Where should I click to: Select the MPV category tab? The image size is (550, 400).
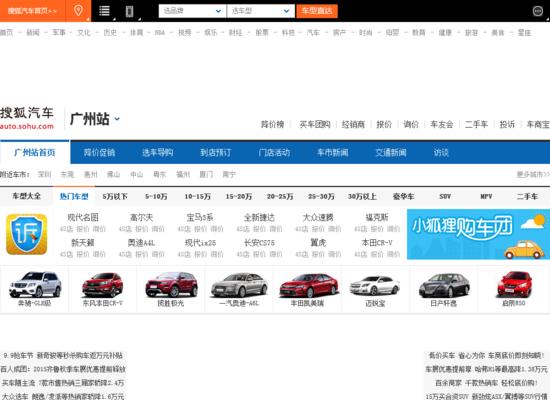click(x=486, y=196)
